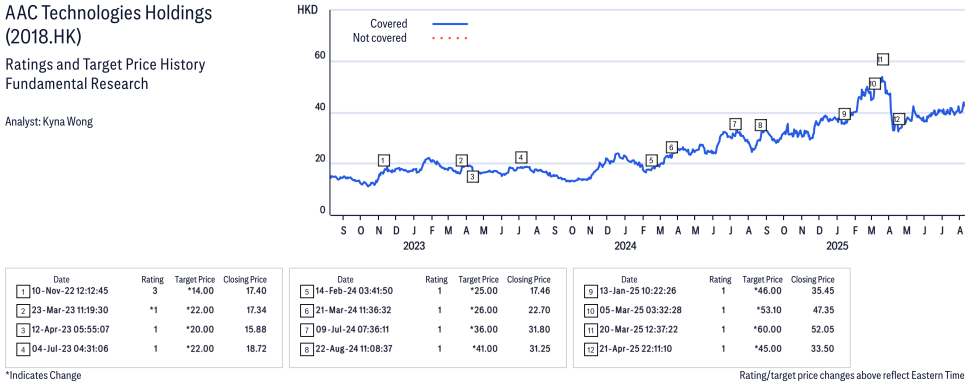Click the date 22-Aug-24 11:08:37

355,348
